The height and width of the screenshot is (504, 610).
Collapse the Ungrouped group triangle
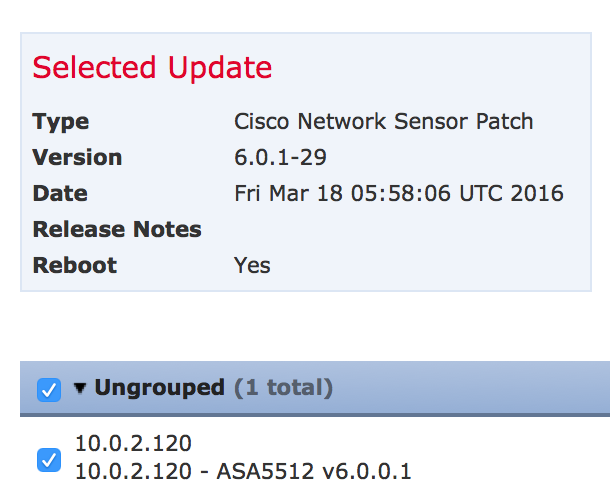point(80,388)
